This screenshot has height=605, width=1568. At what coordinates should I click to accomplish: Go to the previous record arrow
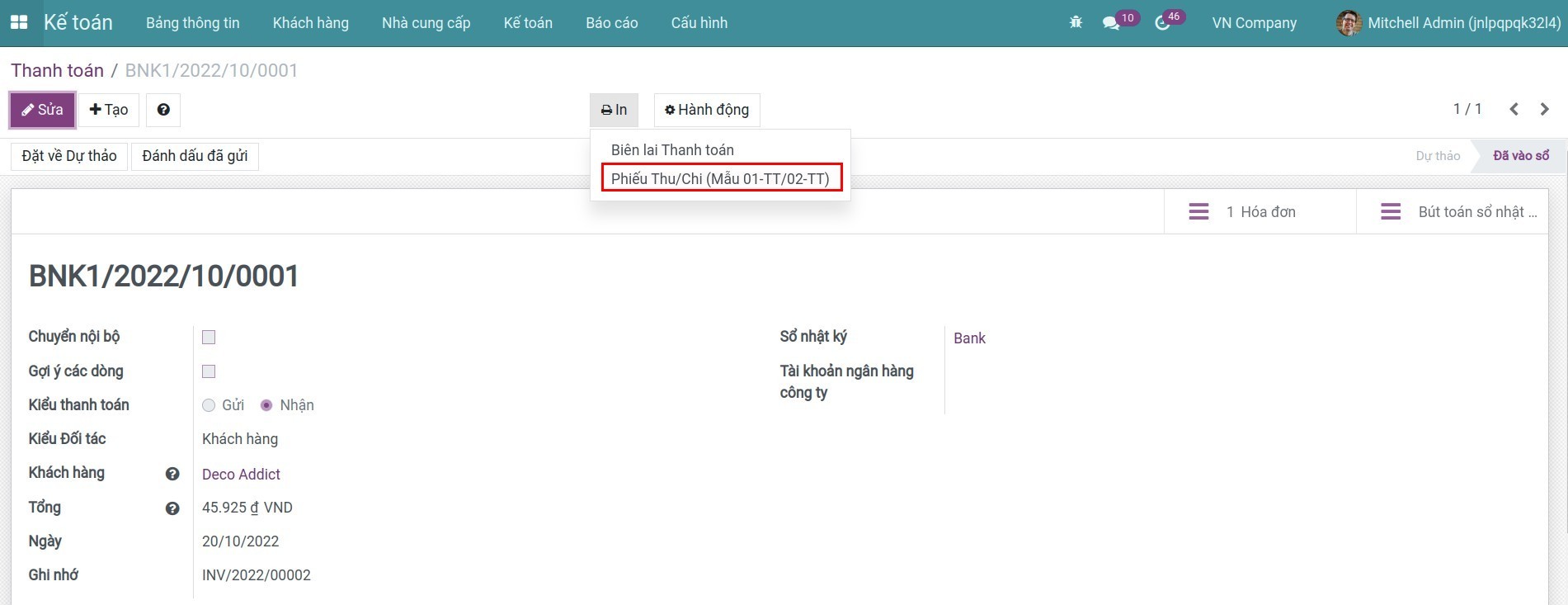coord(1514,109)
